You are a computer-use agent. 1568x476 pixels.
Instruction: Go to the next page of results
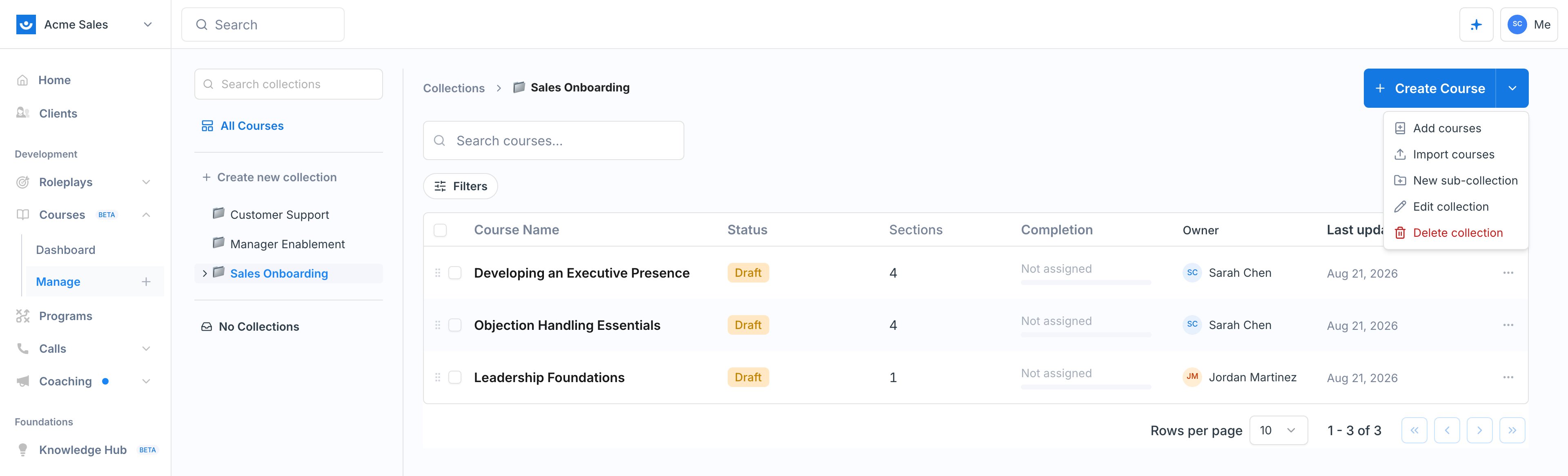point(1479,430)
